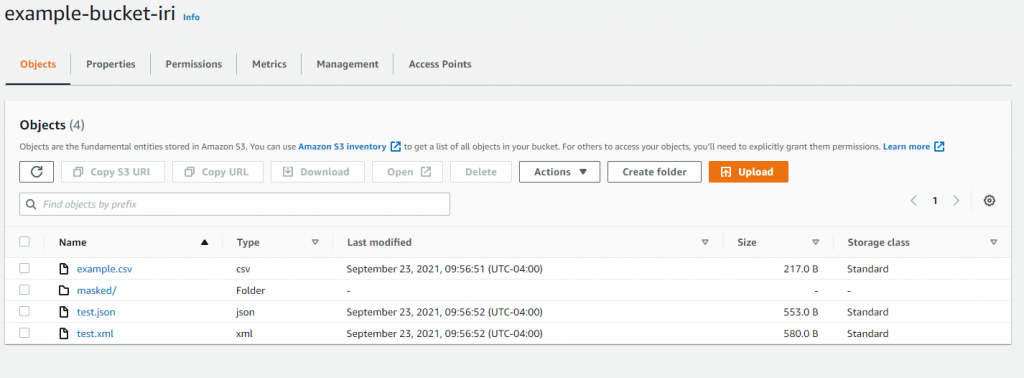Viewport: 1024px width, 378px height.
Task: Go to next page with right chevron
Action: tap(956, 201)
